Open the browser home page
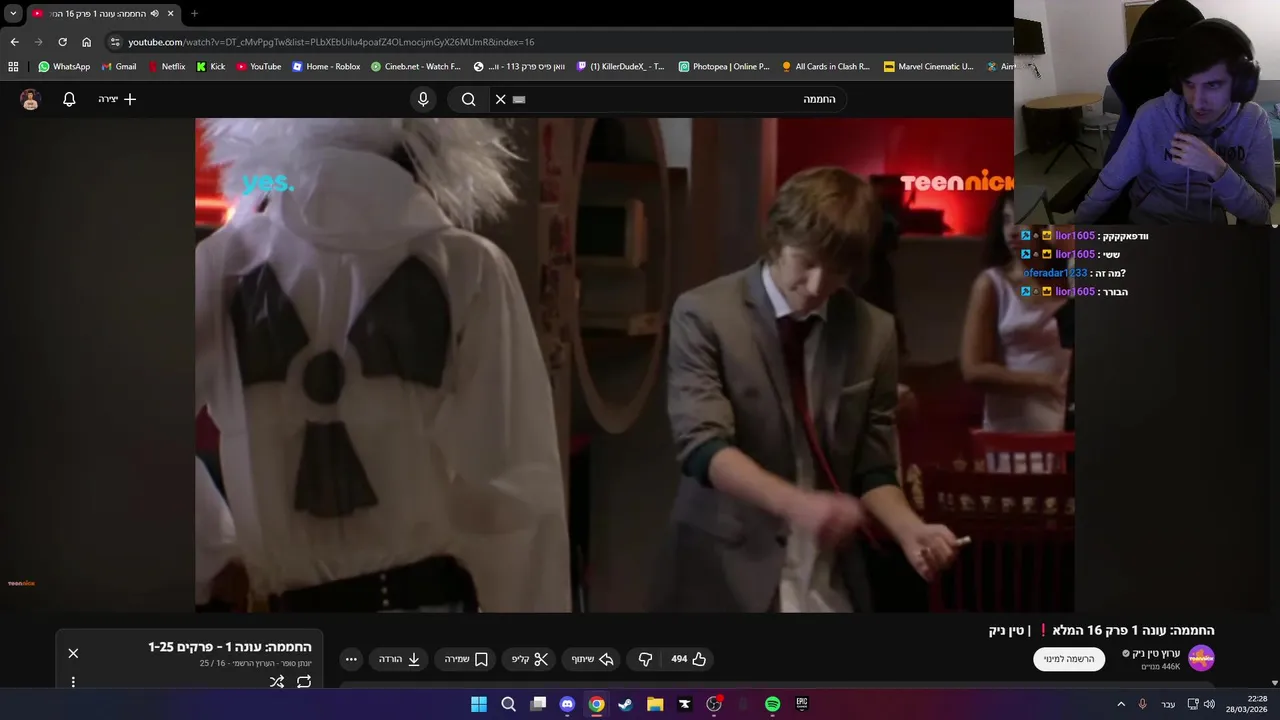Screen dimensions: 1280x720 (x=86, y=42)
